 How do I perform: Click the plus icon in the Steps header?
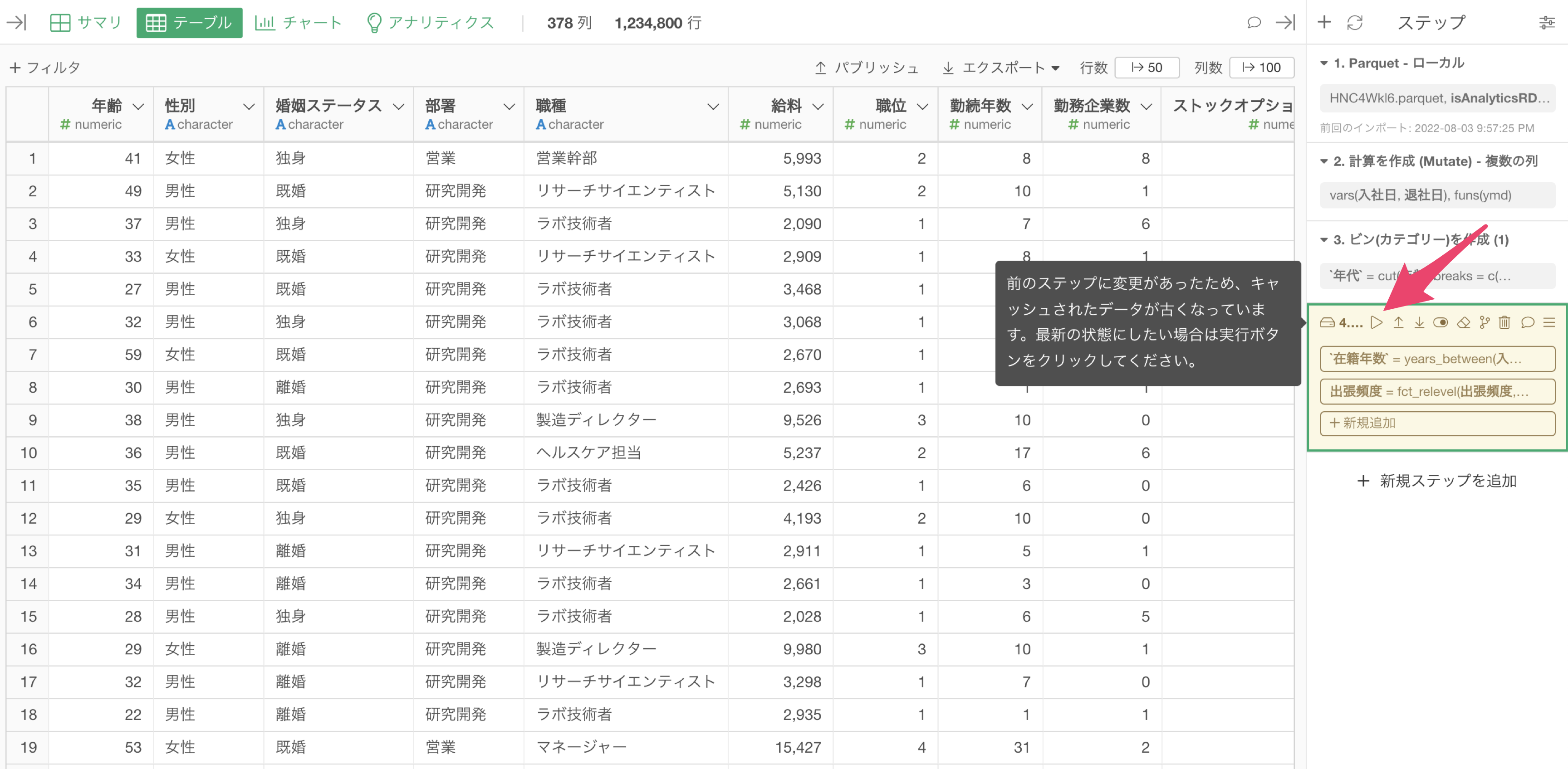[x=1324, y=23]
